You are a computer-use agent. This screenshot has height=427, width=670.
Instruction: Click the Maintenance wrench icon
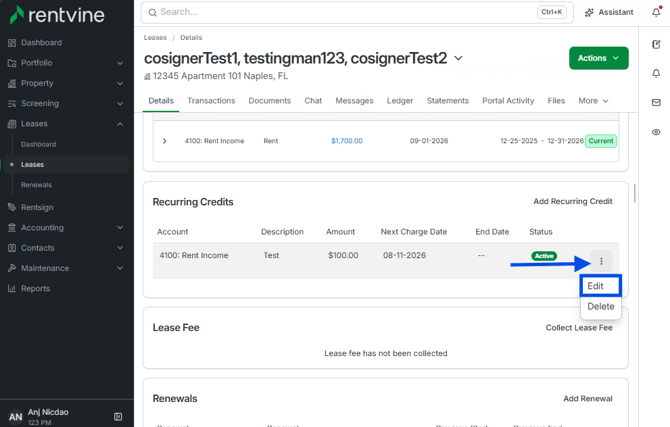[x=12, y=268]
